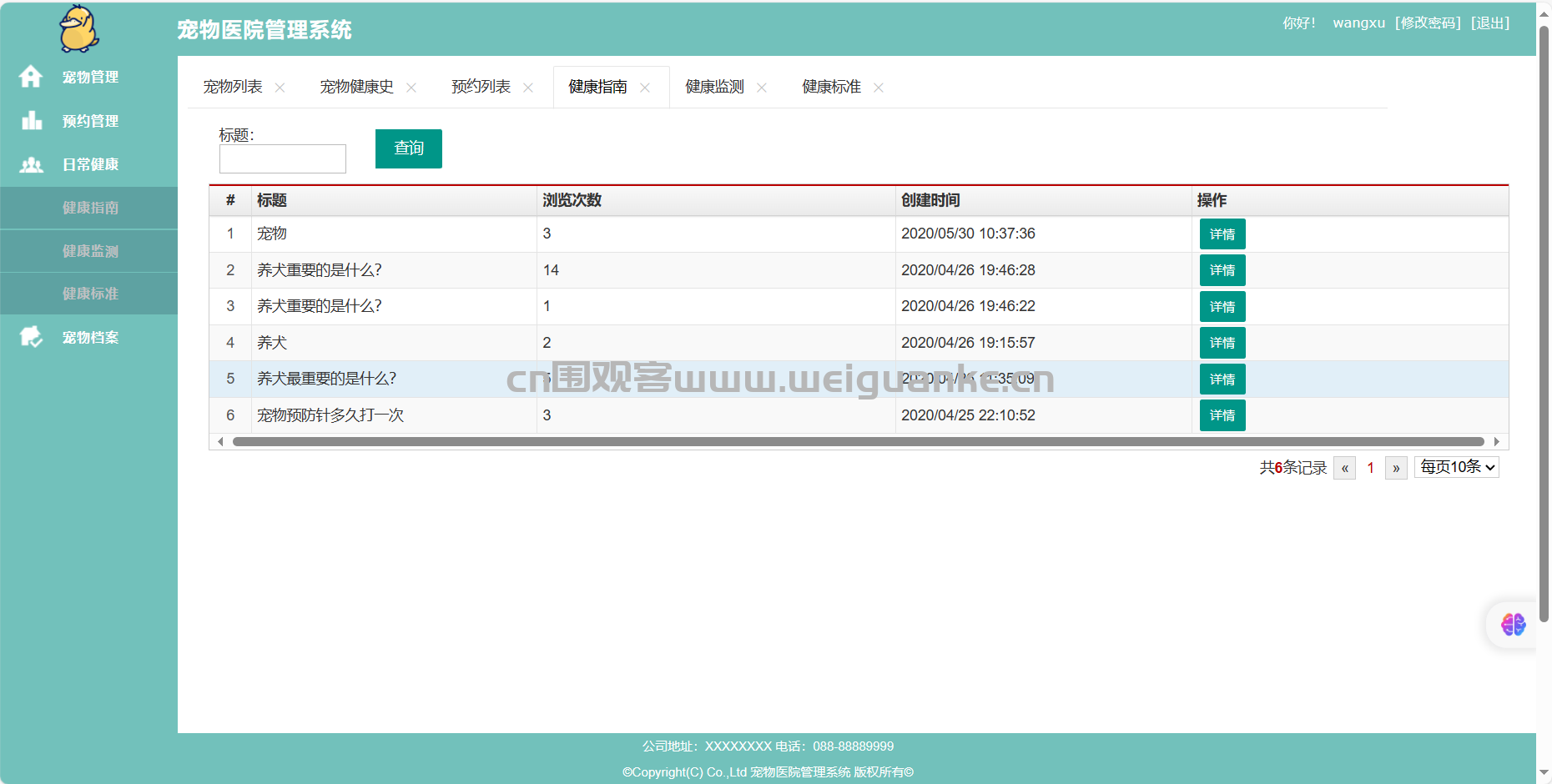Image resolution: width=1552 pixels, height=784 pixels.
Task: Close the 预约列表 tab
Action: point(528,88)
